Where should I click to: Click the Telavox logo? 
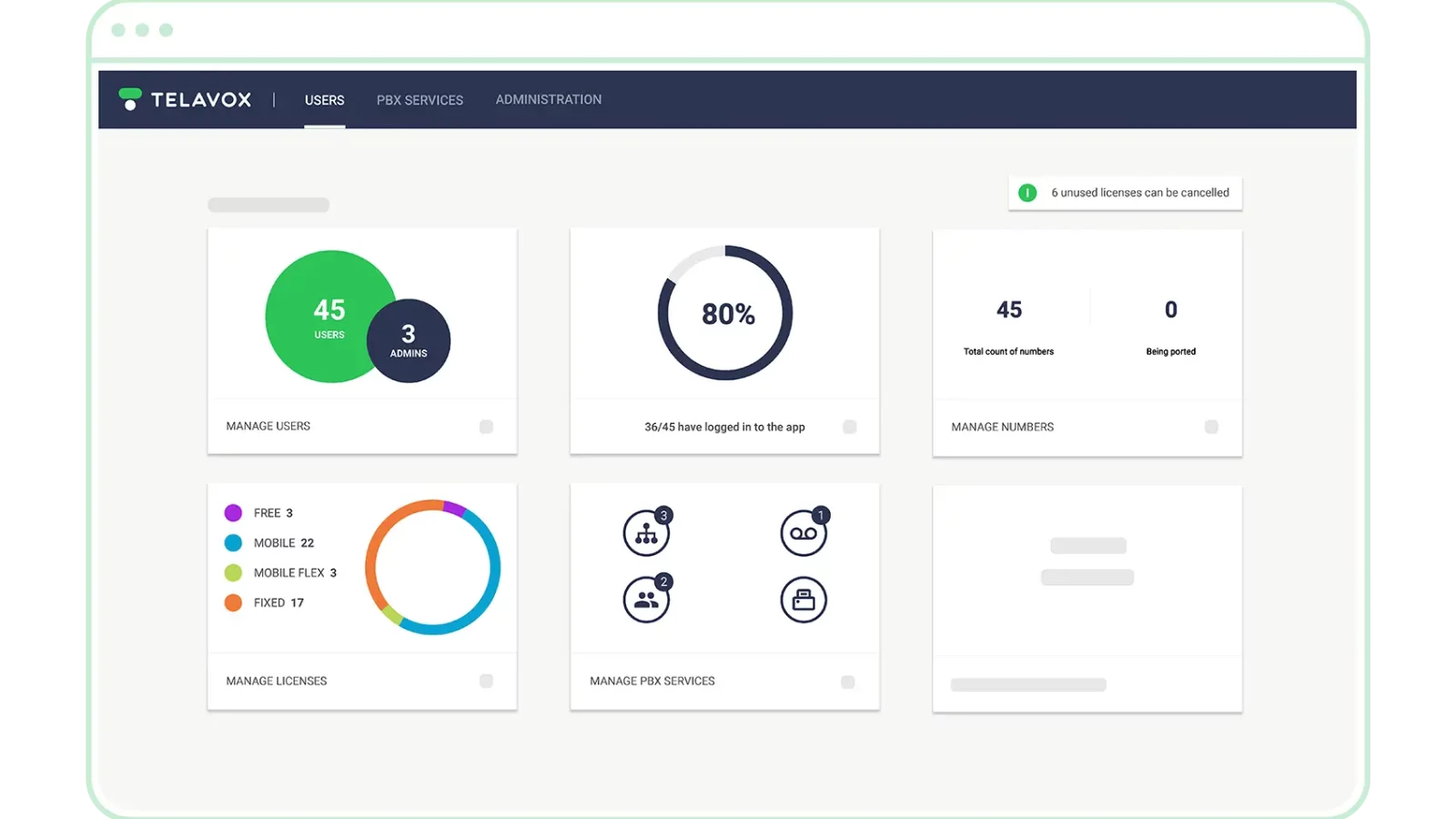(x=185, y=99)
